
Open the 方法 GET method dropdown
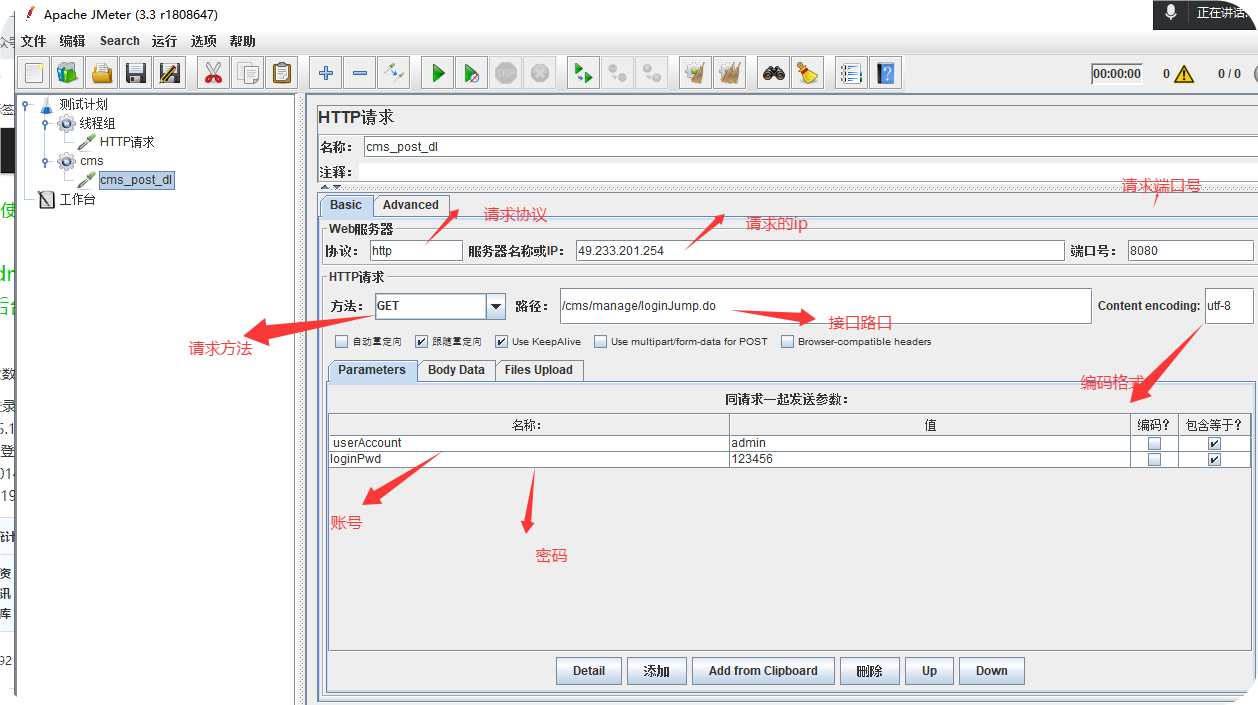click(496, 306)
